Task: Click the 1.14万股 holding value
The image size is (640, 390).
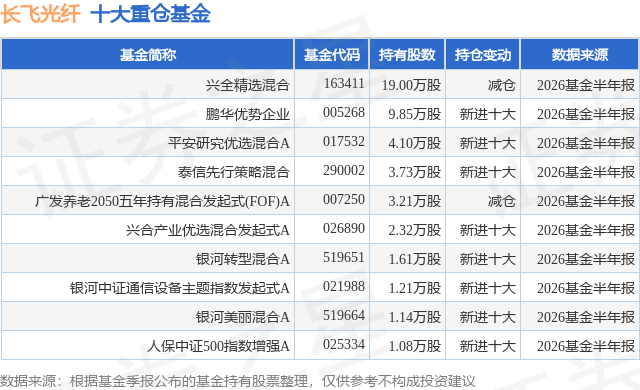Action: point(415,317)
